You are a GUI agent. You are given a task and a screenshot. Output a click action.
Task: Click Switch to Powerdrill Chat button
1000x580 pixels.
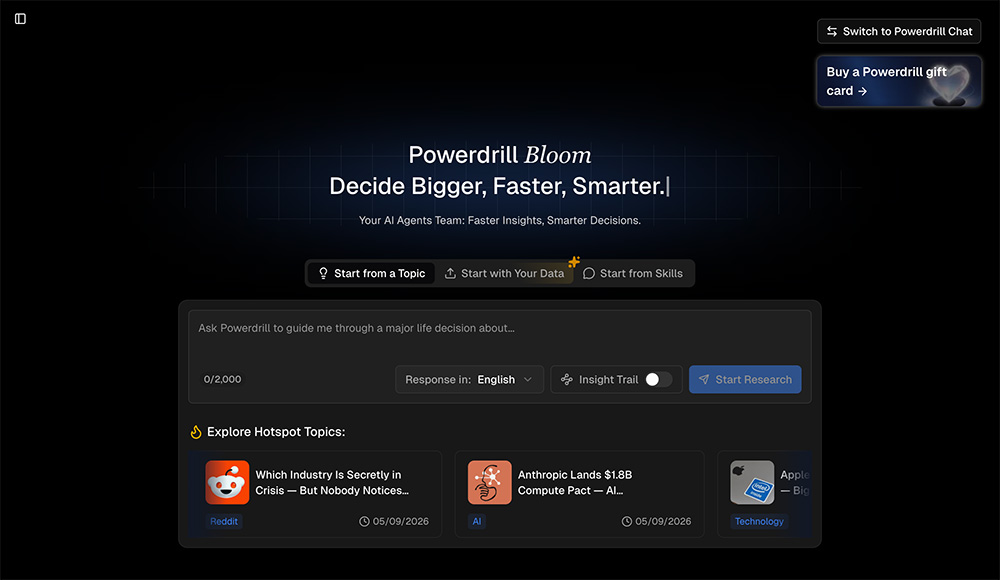pyautogui.click(x=899, y=31)
